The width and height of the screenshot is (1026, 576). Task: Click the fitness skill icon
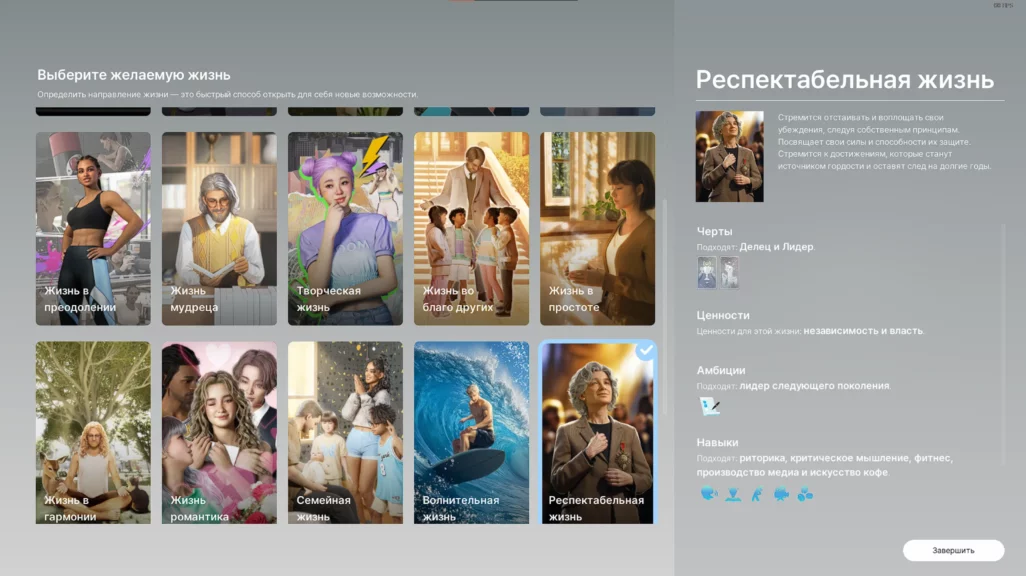[757, 493]
